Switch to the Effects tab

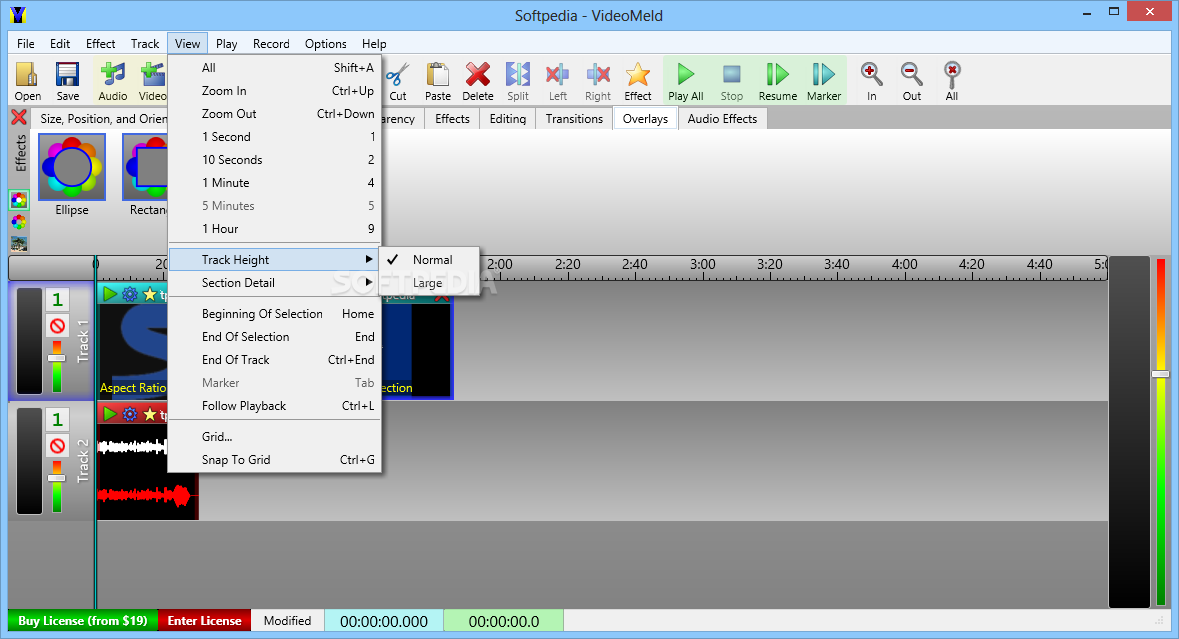(x=452, y=119)
